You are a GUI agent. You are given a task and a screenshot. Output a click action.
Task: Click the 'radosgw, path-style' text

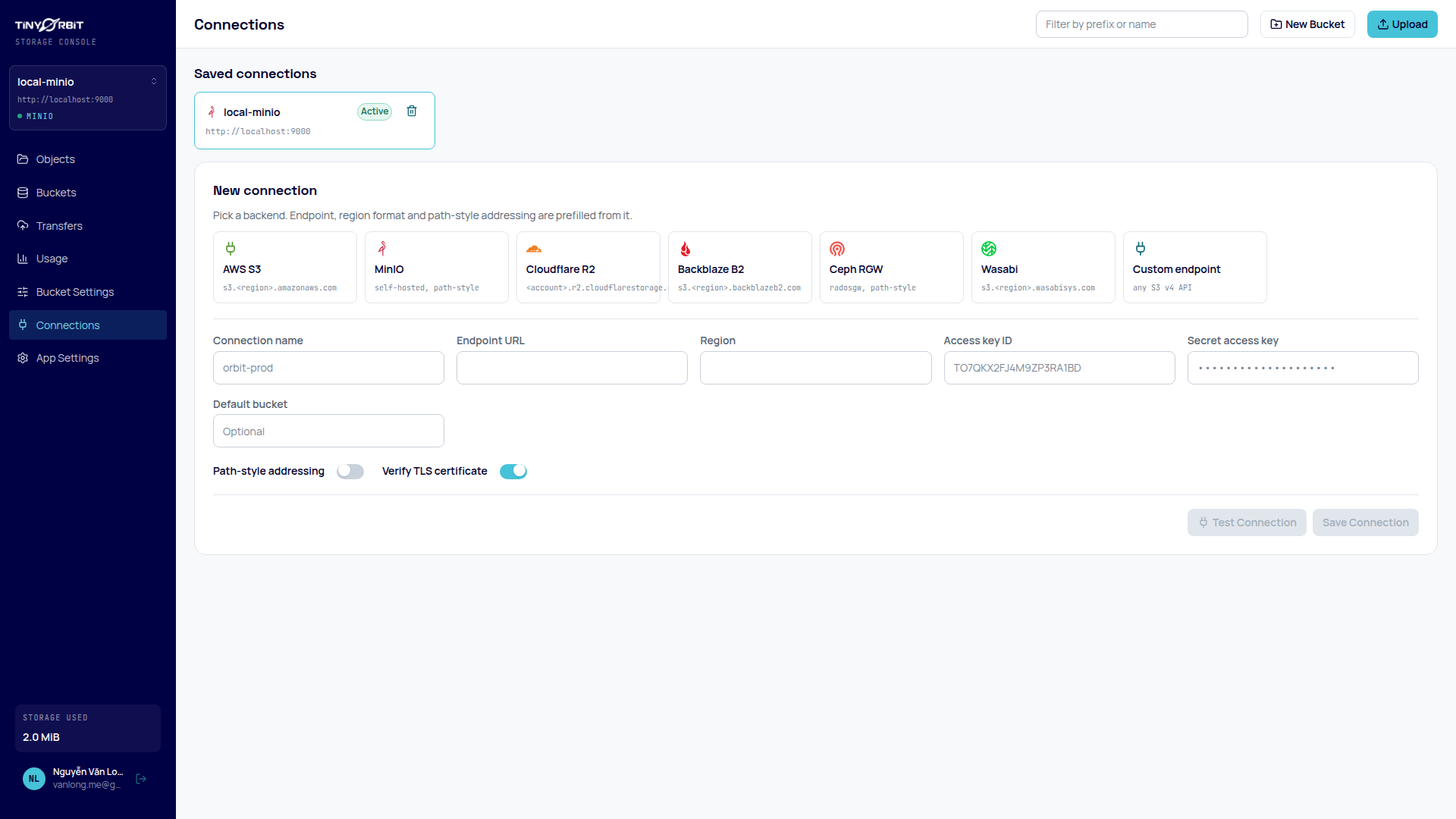(873, 288)
